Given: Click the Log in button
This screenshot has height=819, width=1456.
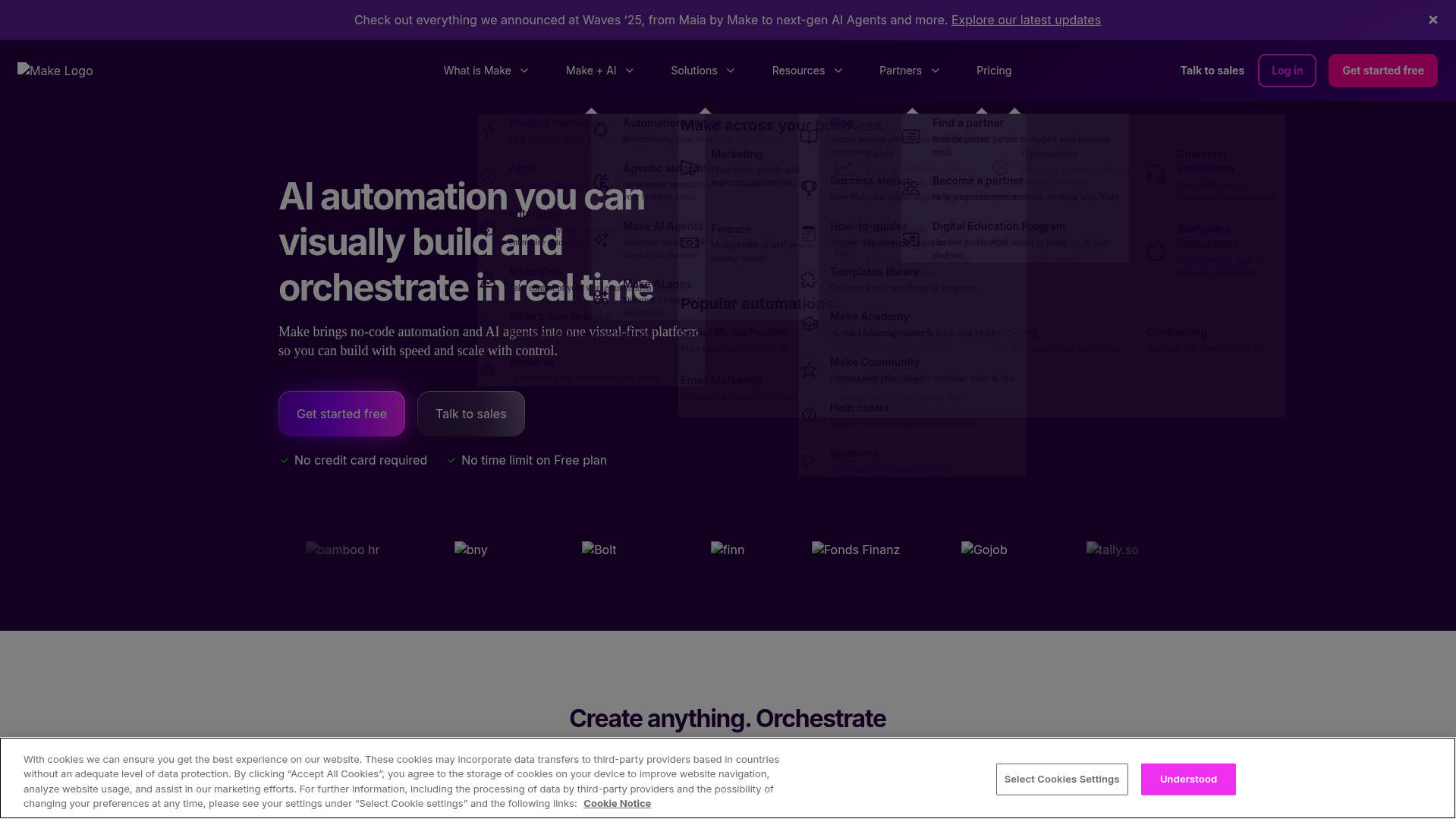Looking at the screenshot, I should [x=1286, y=71].
